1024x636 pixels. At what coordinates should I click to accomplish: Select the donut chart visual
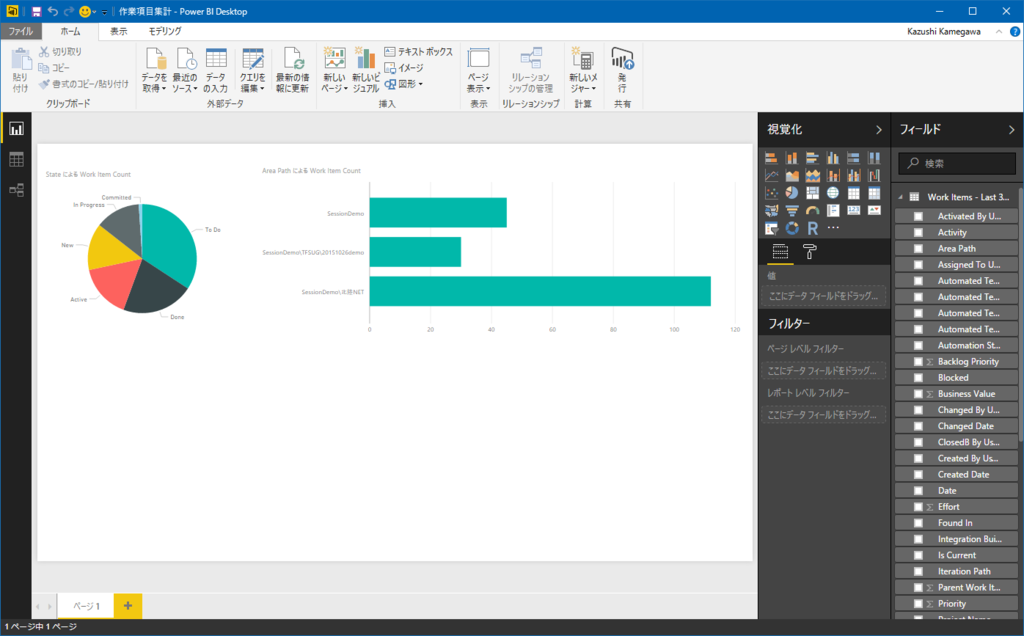[x=792, y=228]
